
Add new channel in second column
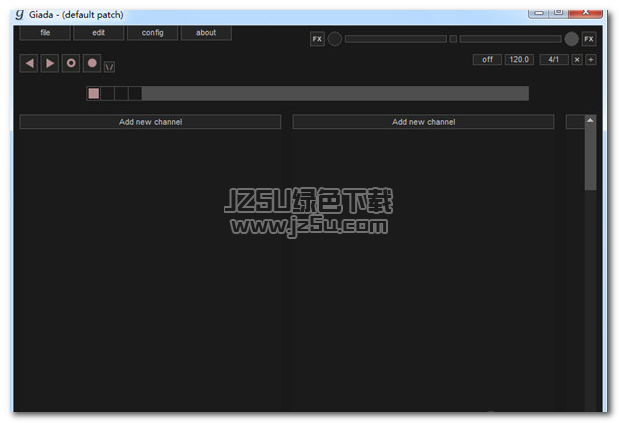pos(423,122)
